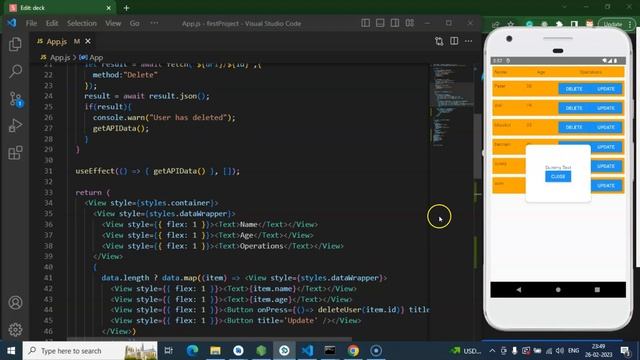Open Microsoft Edge from the taskbar

192,351
